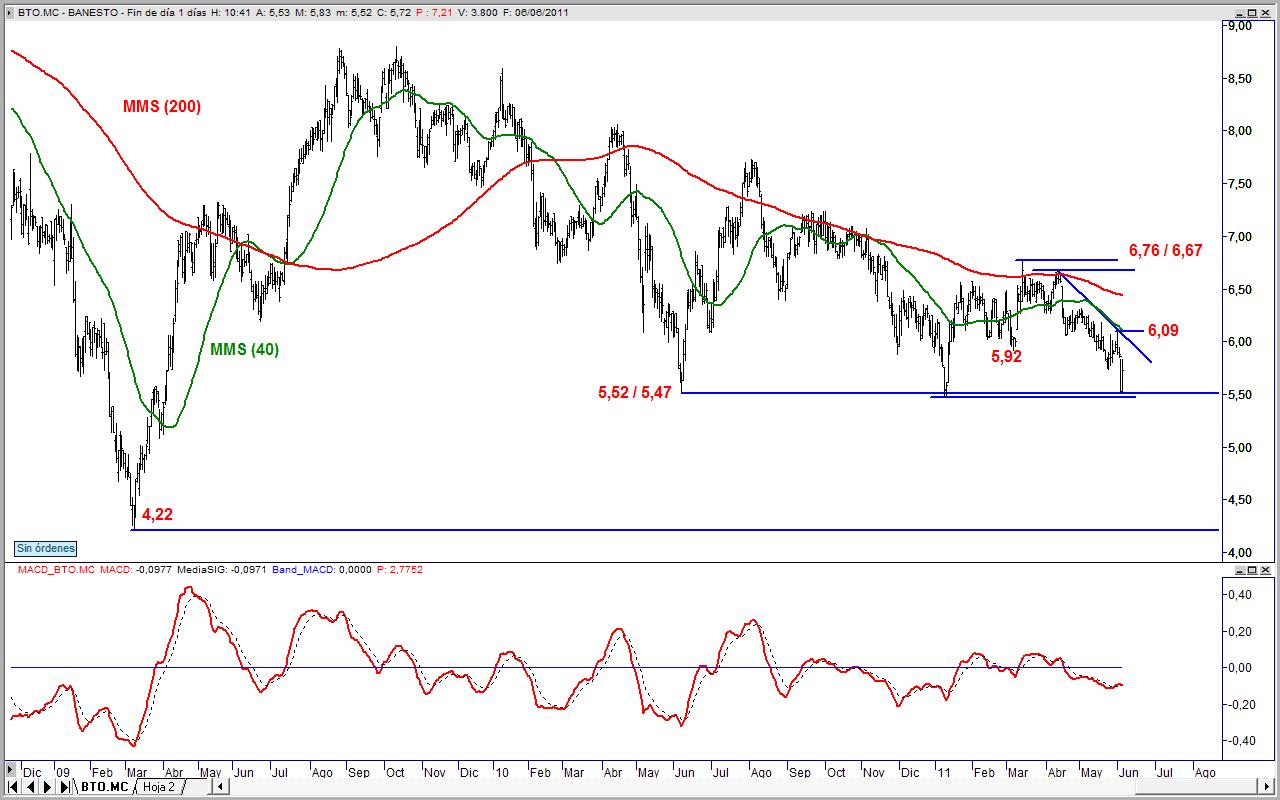Jump to the first sheet tab

(x=12, y=787)
